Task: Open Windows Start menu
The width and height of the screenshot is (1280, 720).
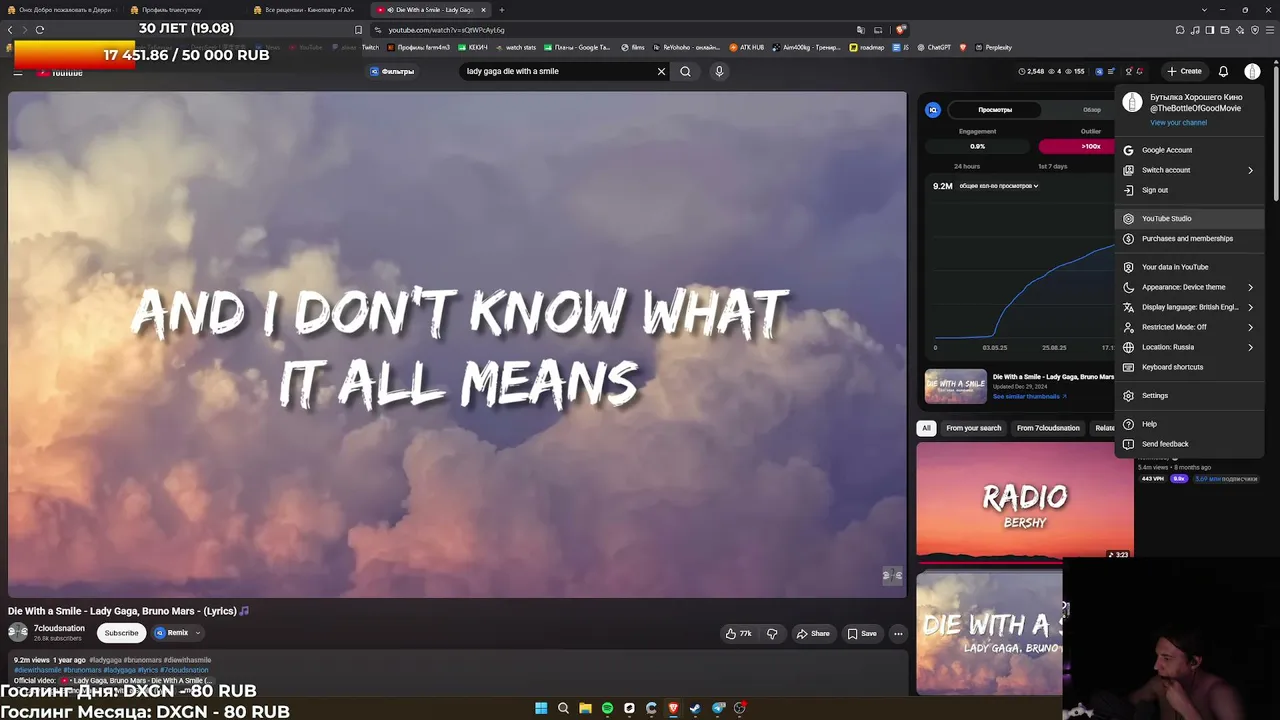Action: pos(541,708)
